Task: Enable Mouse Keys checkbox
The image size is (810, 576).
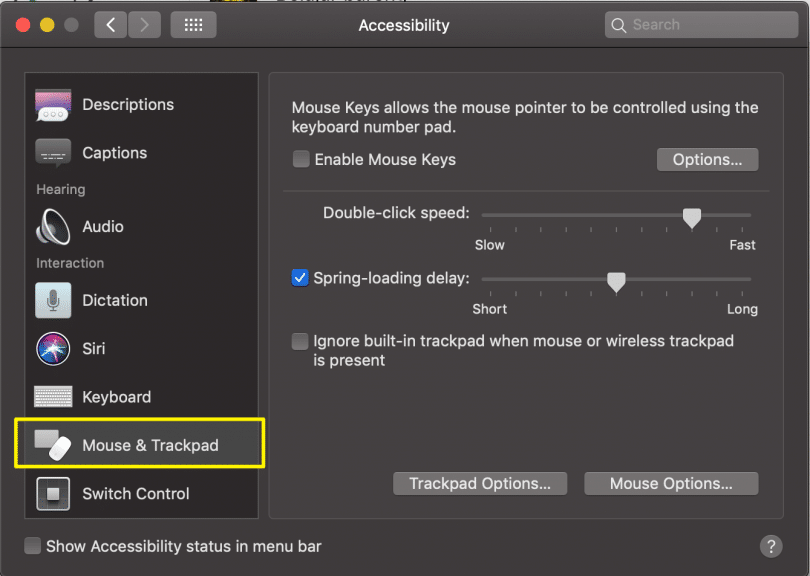Action: point(301,159)
